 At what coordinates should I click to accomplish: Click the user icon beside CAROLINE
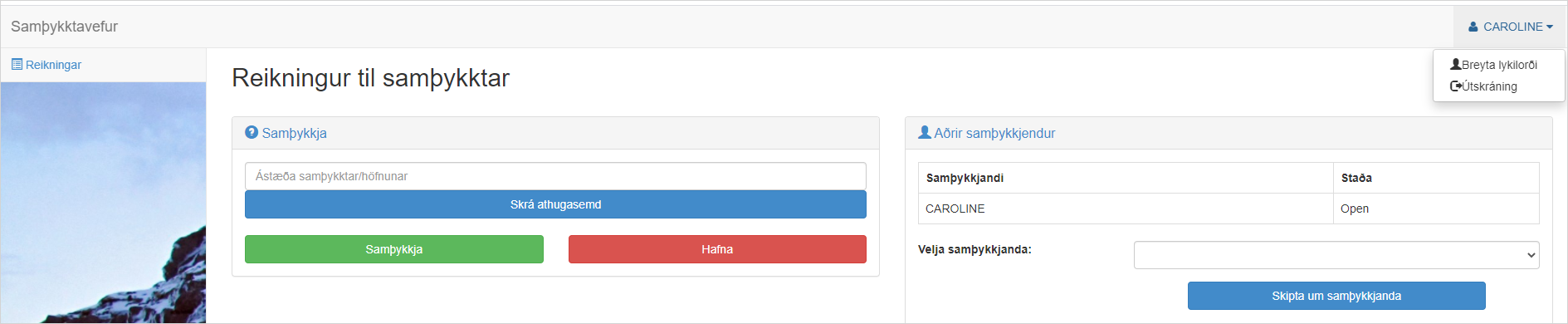coord(1473,27)
